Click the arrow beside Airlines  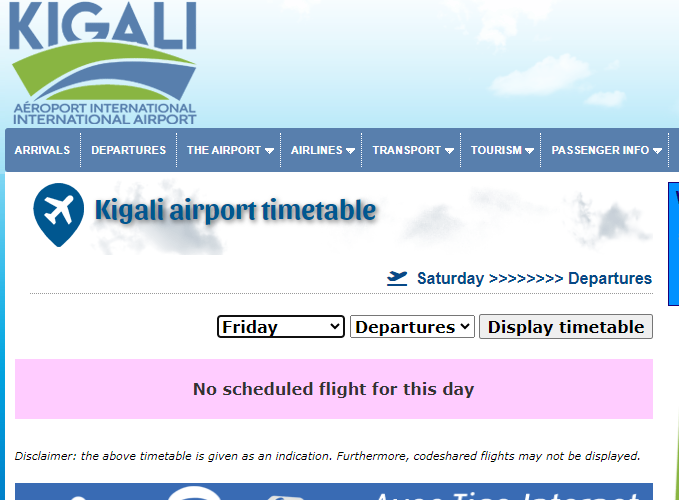point(350,151)
